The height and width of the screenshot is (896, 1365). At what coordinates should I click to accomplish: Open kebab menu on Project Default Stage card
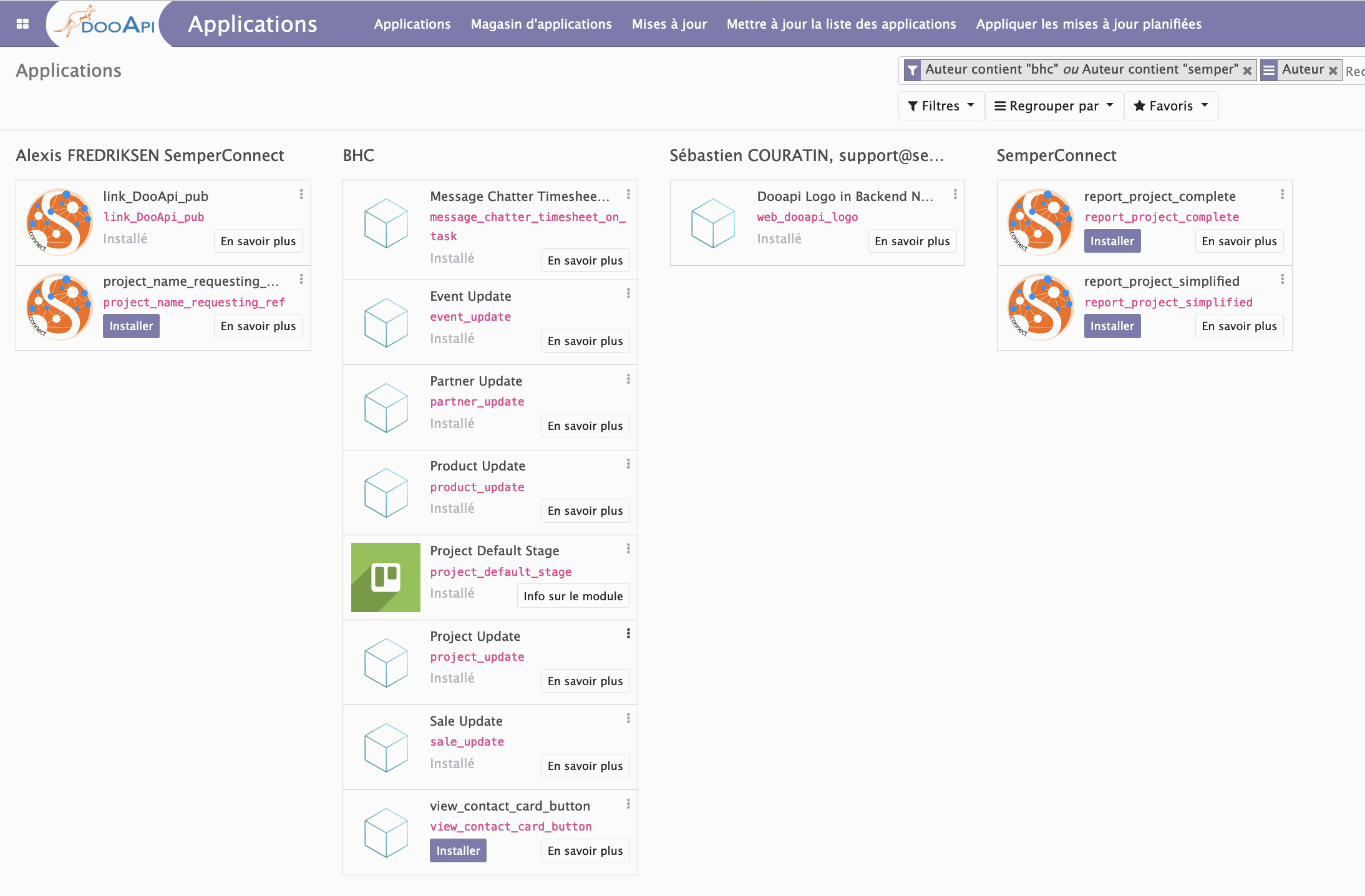628,549
